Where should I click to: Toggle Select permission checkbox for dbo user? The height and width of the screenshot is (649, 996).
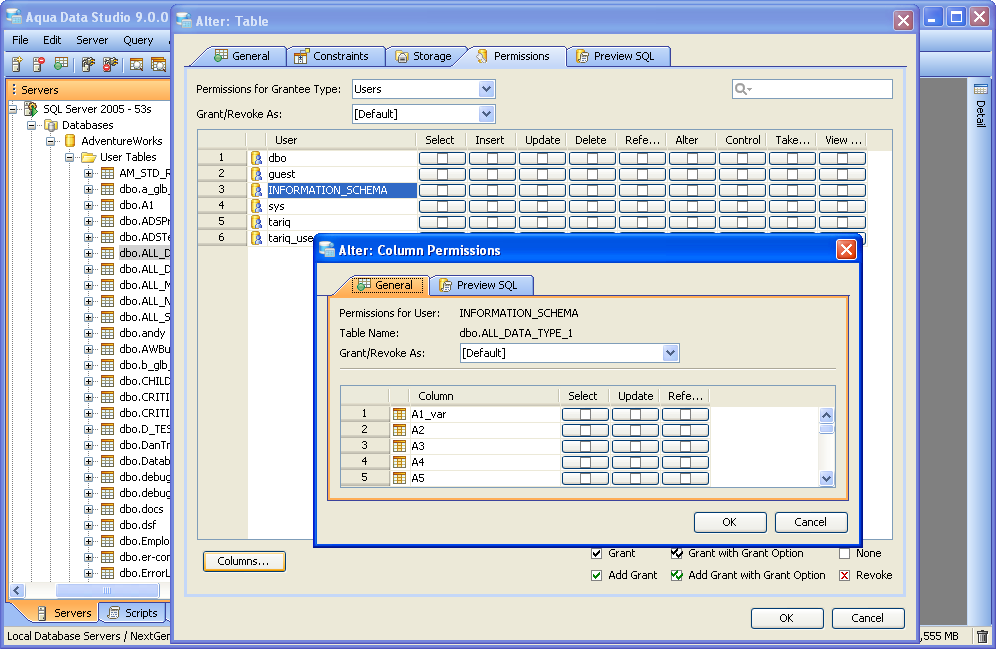[442, 158]
